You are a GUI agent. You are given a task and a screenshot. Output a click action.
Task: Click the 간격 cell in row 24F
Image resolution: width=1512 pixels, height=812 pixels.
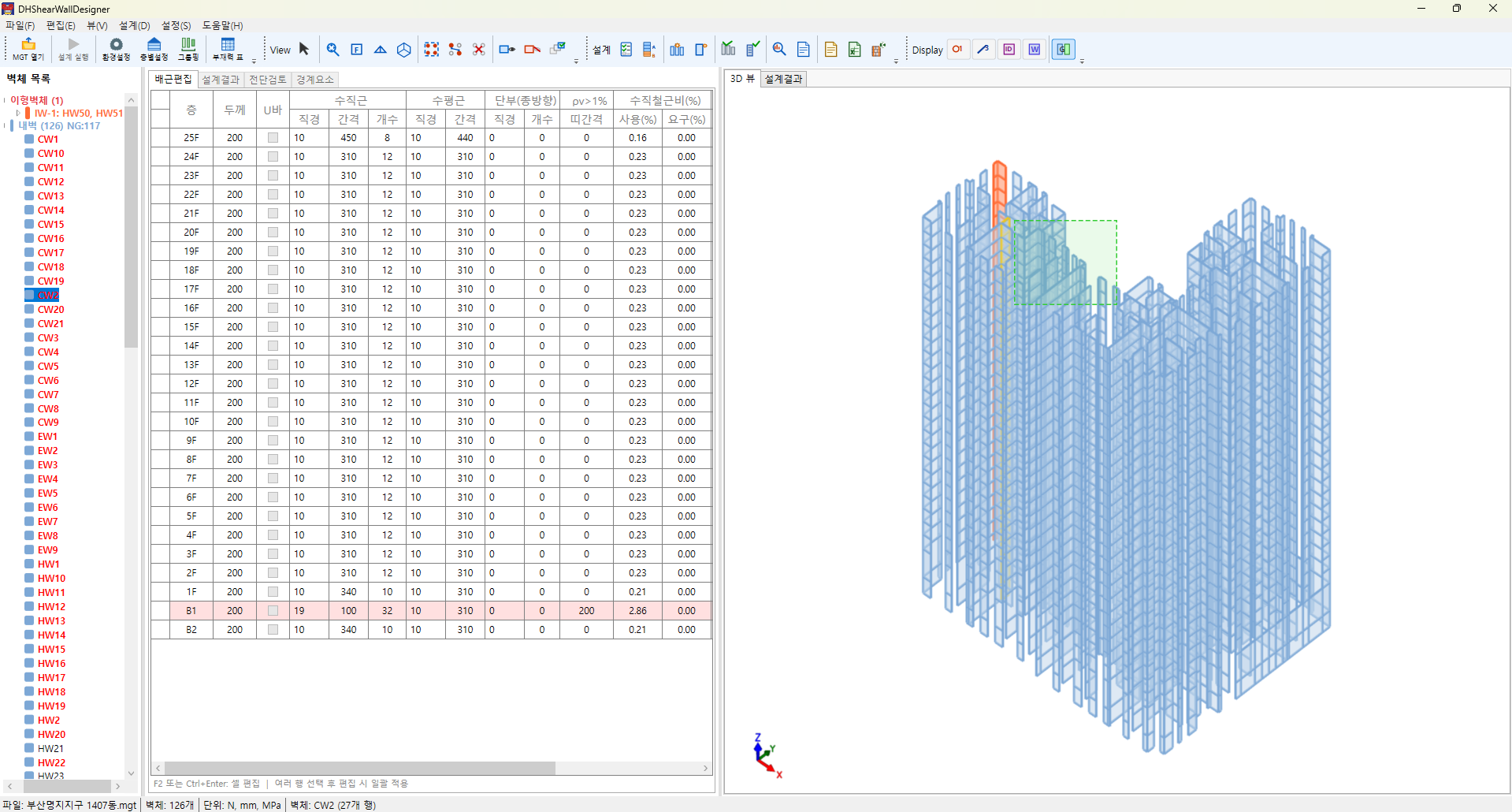348,157
